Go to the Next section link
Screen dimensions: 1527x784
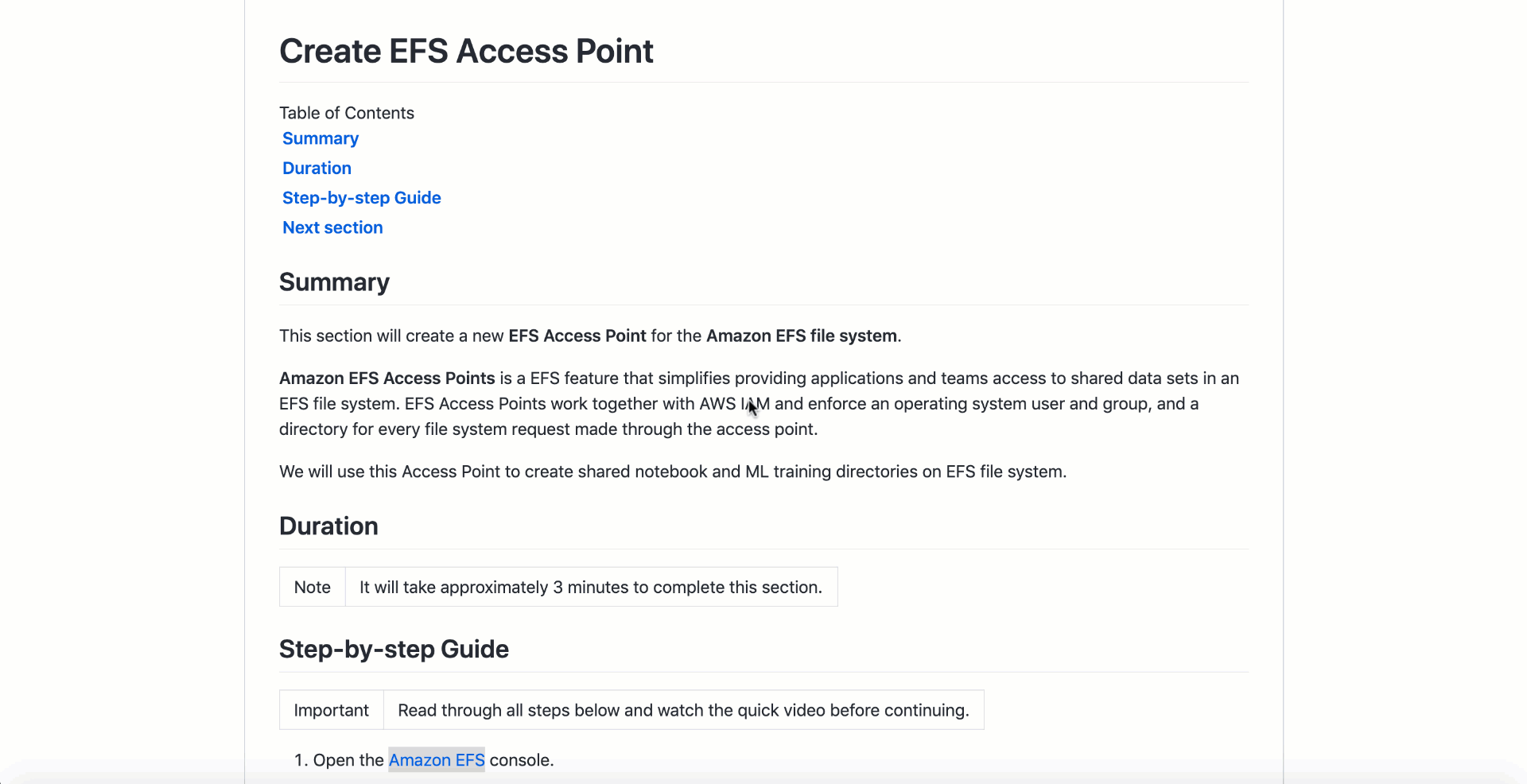[x=332, y=227]
